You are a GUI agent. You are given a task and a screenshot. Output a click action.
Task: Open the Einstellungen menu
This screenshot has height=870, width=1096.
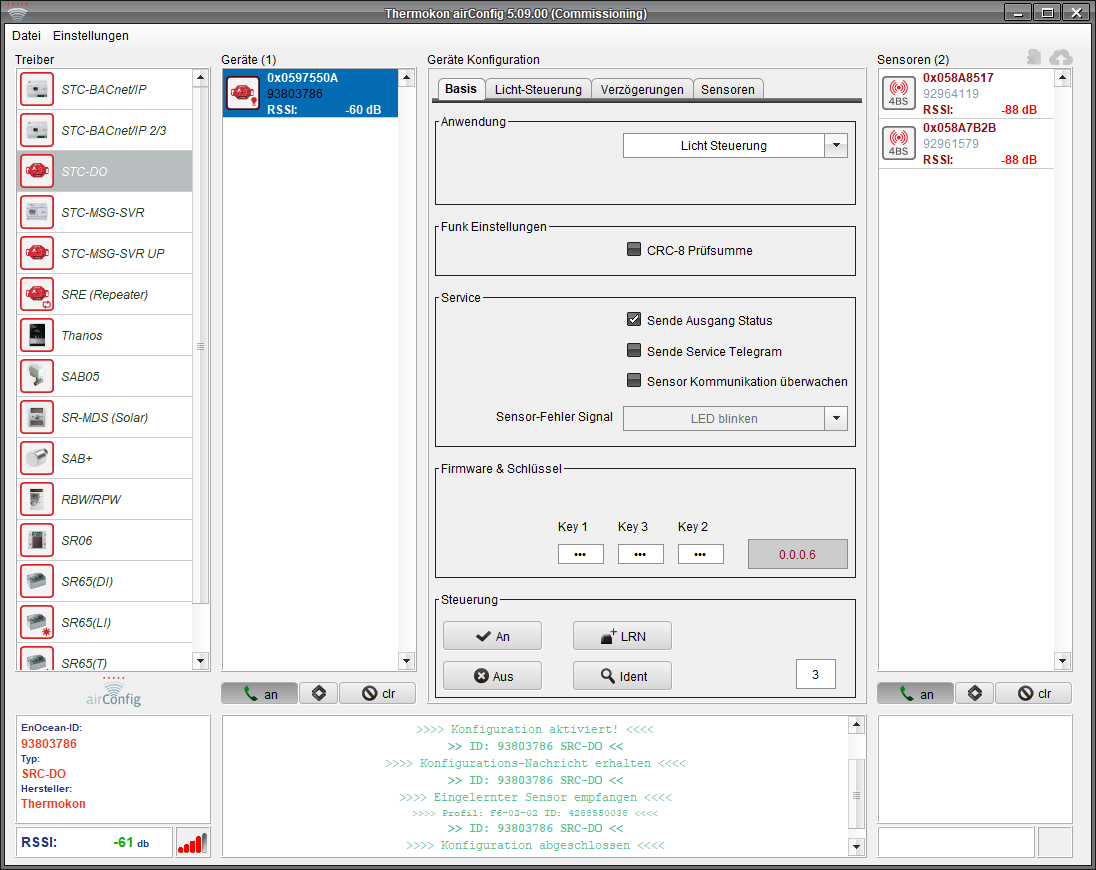click(91, 36)
